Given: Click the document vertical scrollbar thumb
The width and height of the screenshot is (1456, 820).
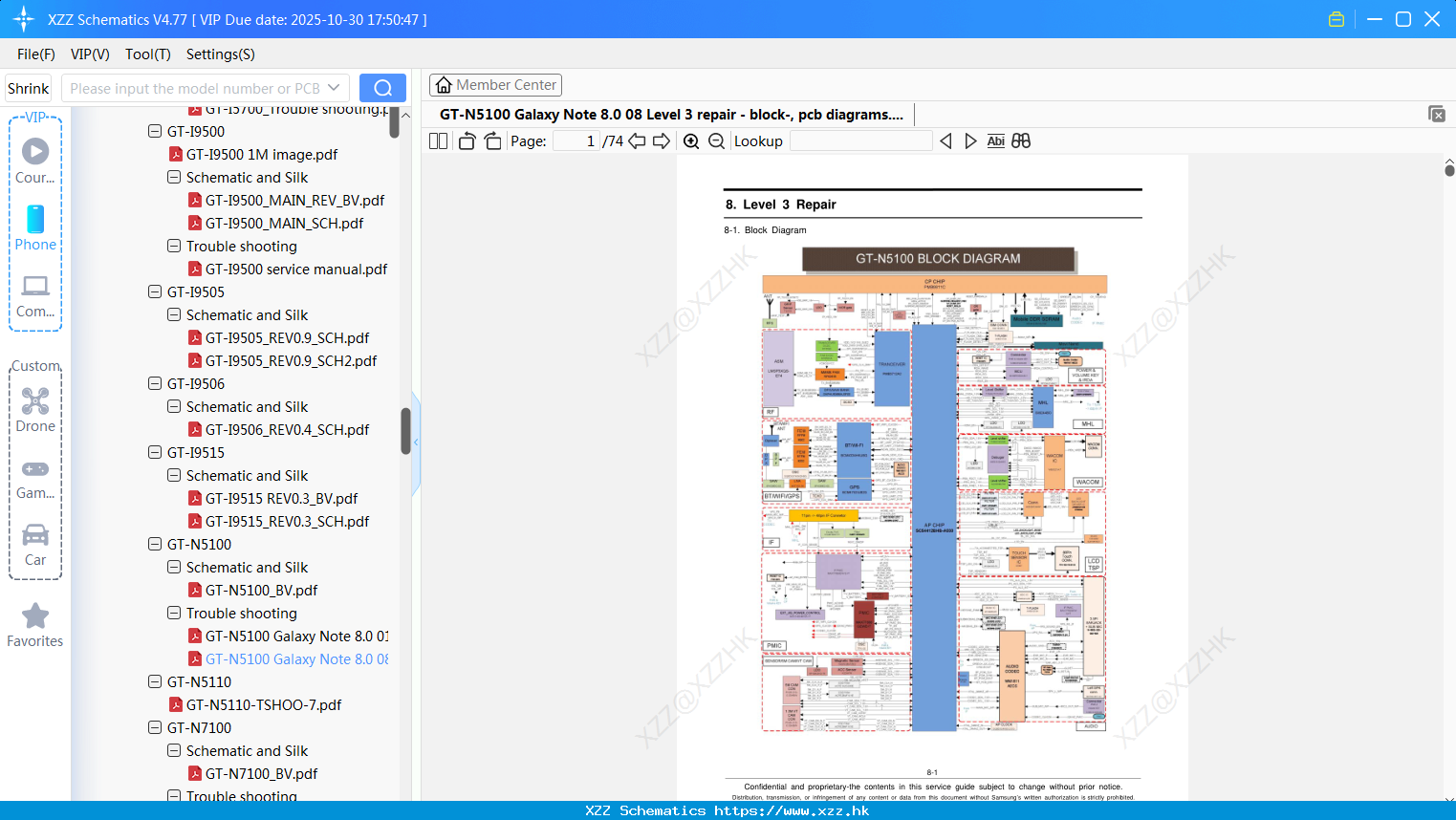Looking at the screenshot, I should (1449, 170).
